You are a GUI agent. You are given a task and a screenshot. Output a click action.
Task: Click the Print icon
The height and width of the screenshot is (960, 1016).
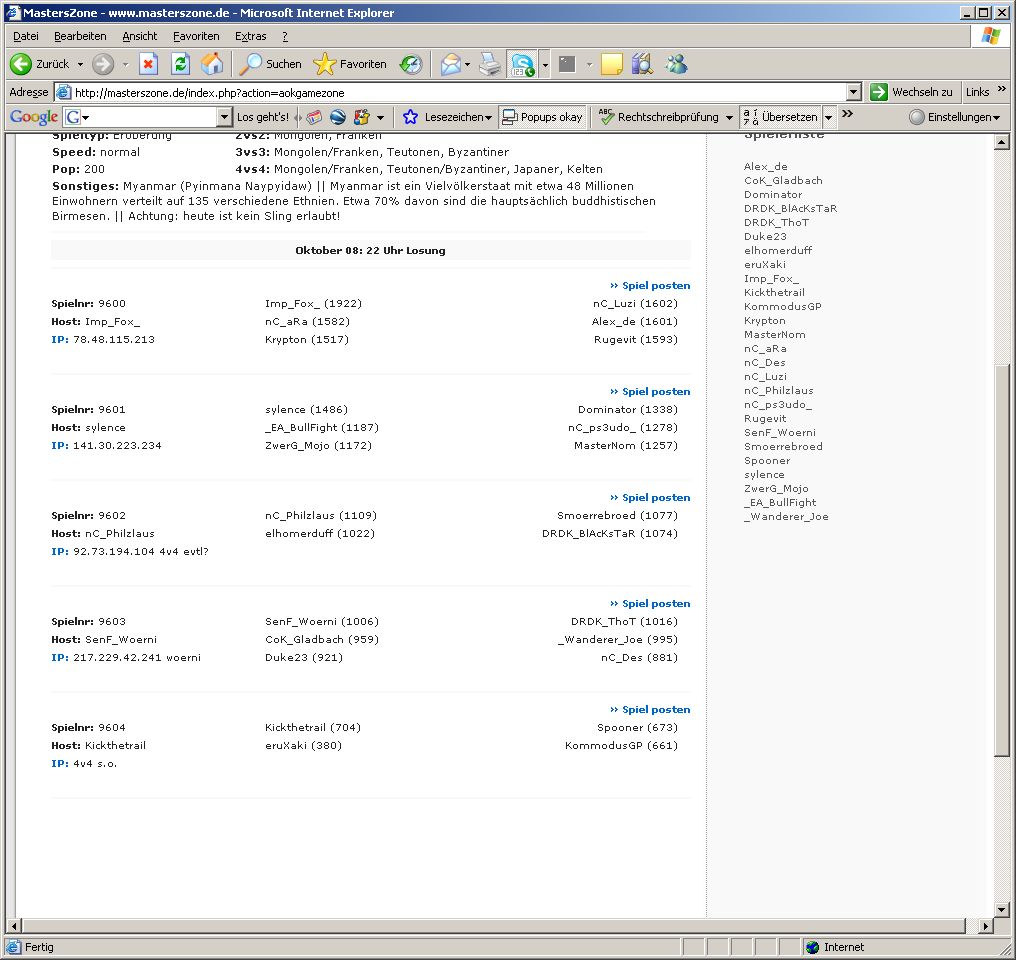tap(490, 64)
